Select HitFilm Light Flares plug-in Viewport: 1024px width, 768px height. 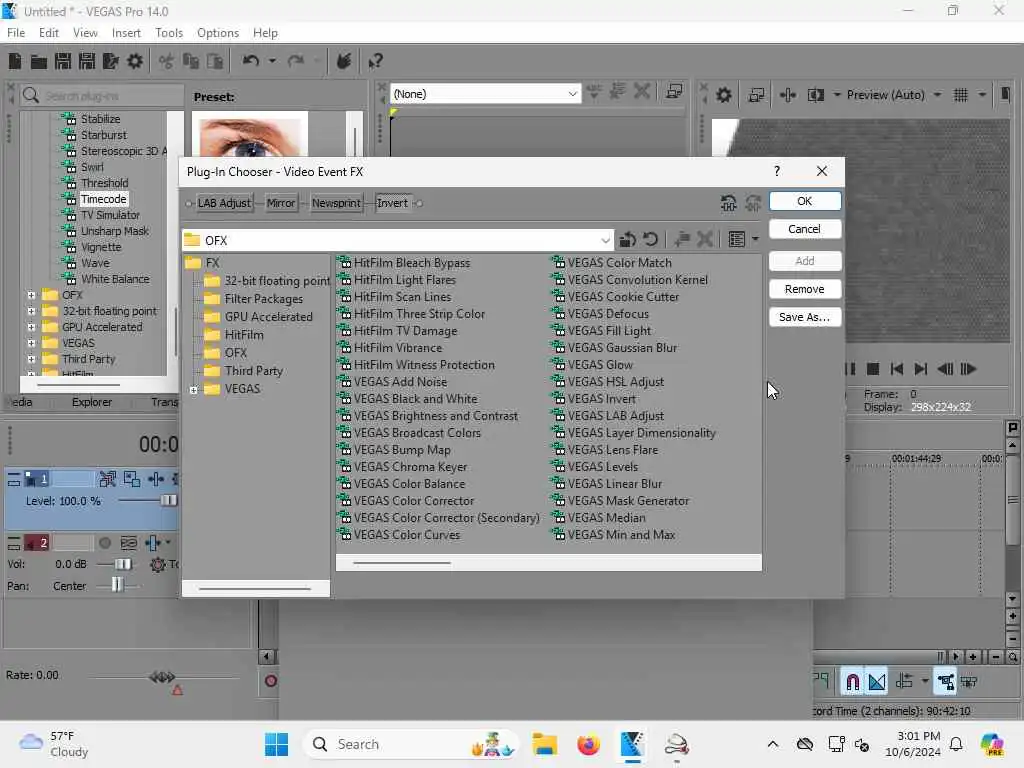click(x=398, y=280)
